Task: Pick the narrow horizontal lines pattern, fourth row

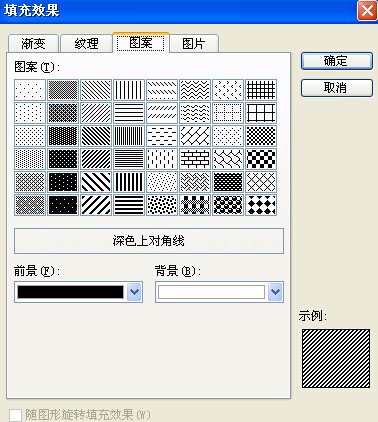Action: pos(129,159)
